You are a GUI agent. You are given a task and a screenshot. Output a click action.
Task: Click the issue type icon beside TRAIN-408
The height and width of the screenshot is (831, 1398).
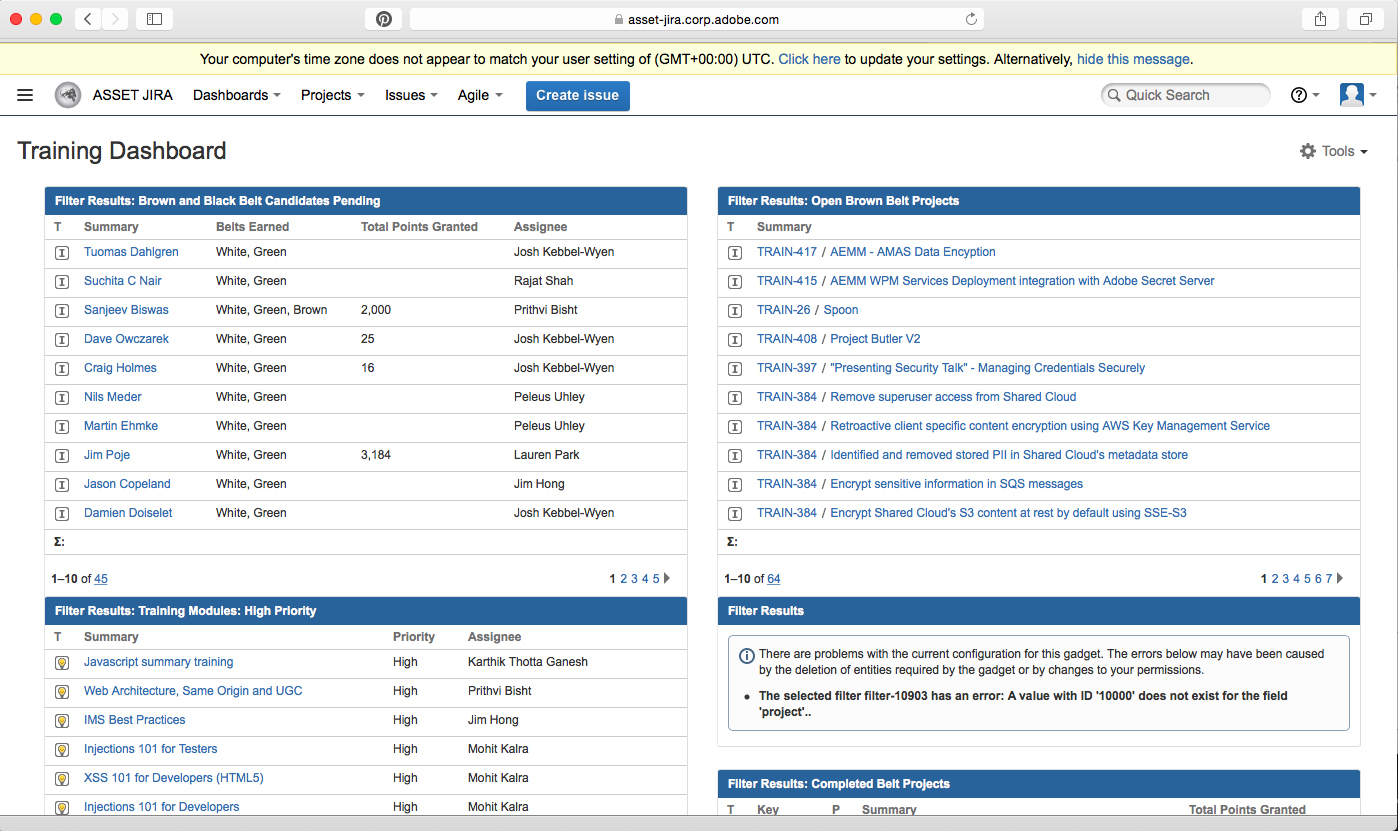pyautogui.click(x=735, y=340)
